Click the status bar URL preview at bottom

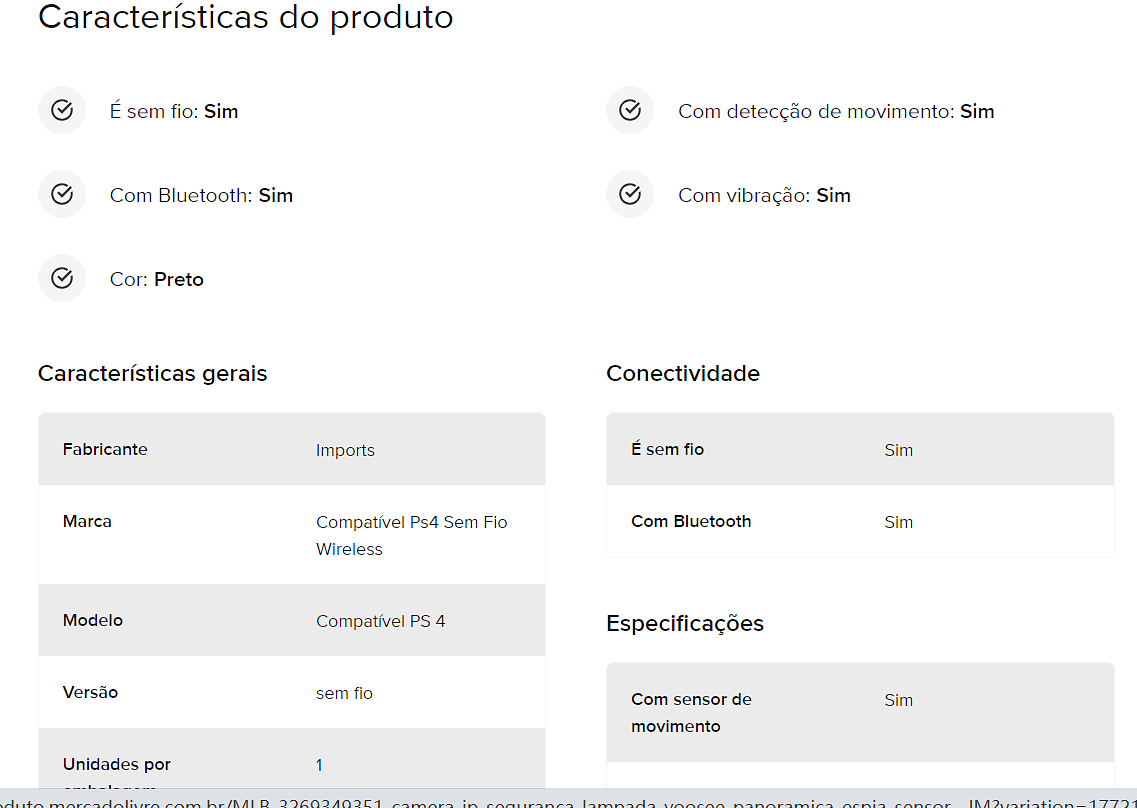point(568,799)
